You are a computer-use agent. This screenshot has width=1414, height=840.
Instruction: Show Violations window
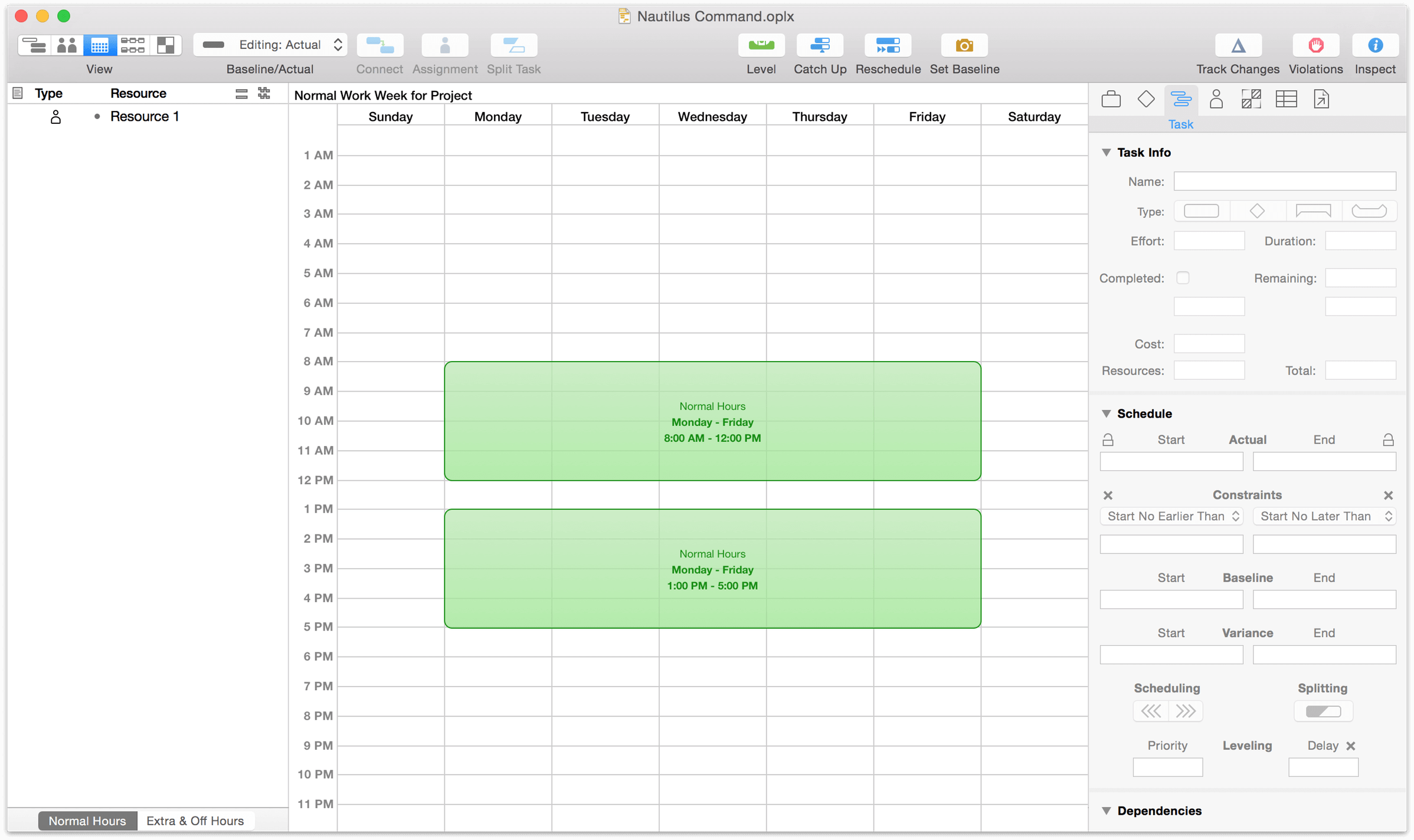click(1315, 45)
